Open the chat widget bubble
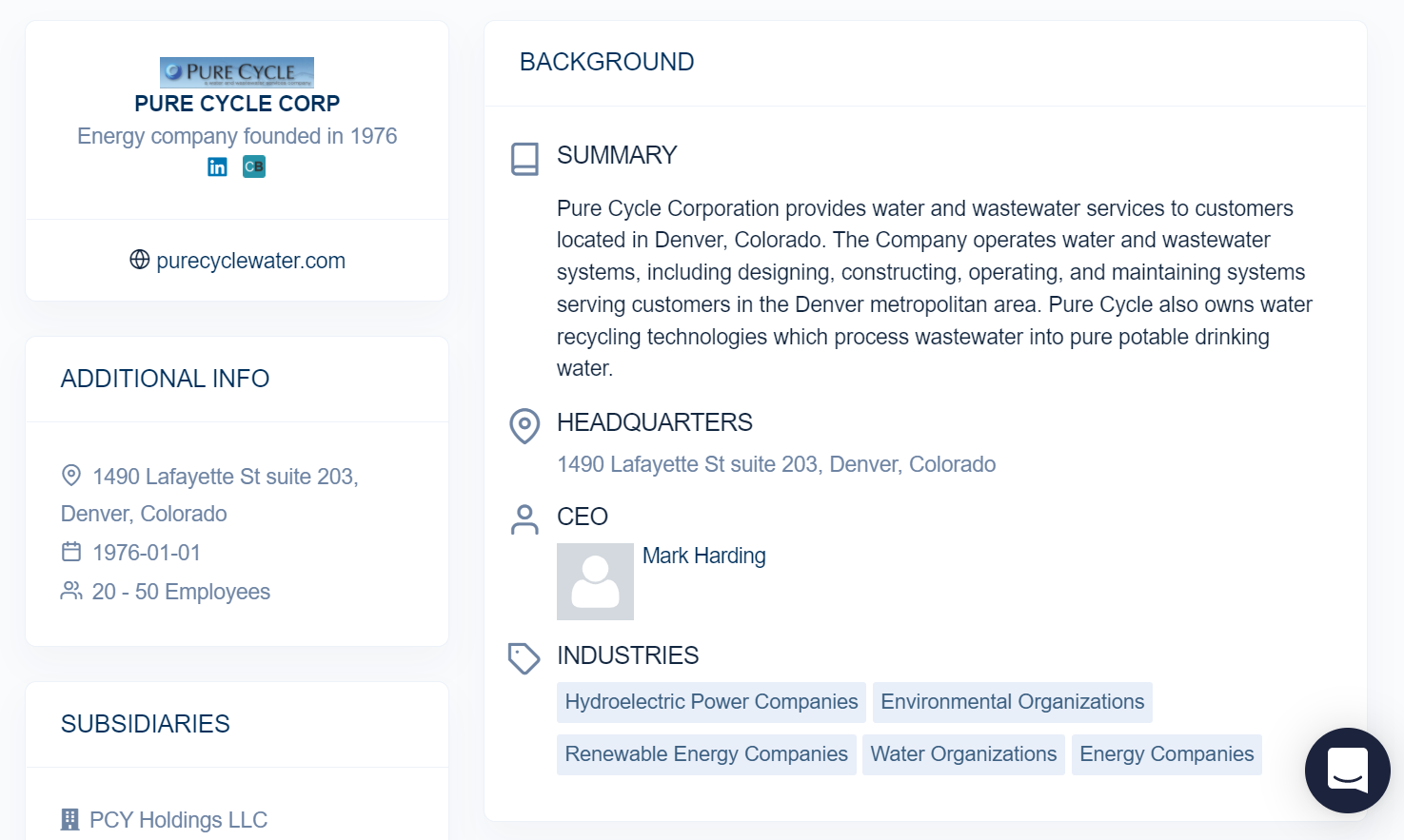The image size is (1404, 840). tap(1348, 771)
